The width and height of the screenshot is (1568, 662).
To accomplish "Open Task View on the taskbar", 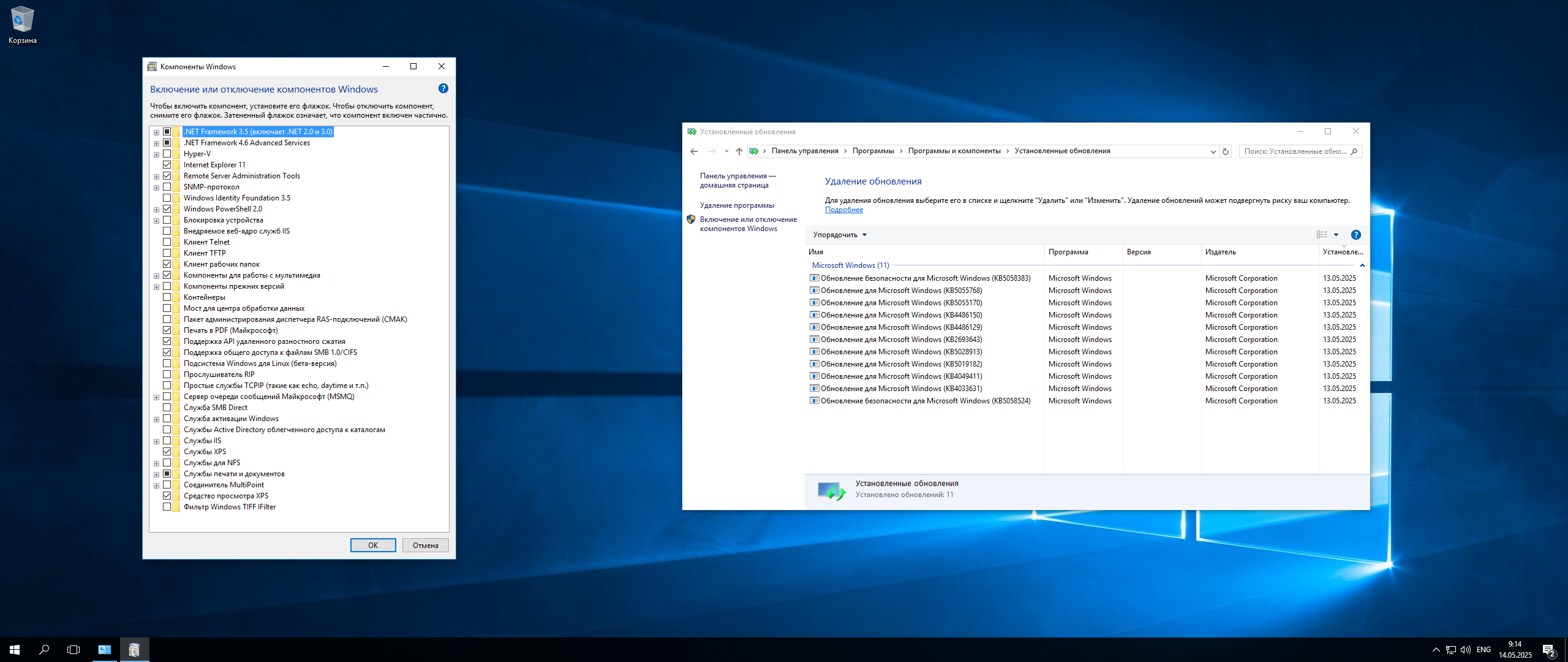I will (73, 650).
